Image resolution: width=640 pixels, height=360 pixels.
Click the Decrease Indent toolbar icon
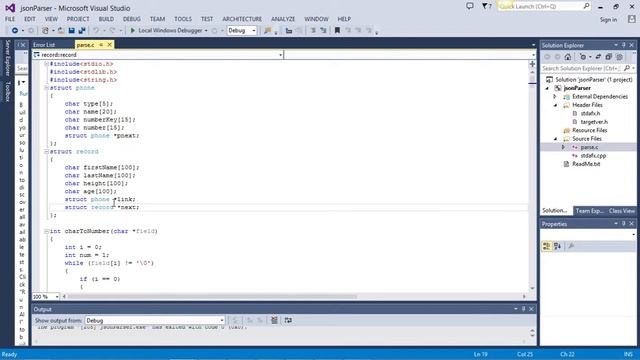tap(289, 31)
